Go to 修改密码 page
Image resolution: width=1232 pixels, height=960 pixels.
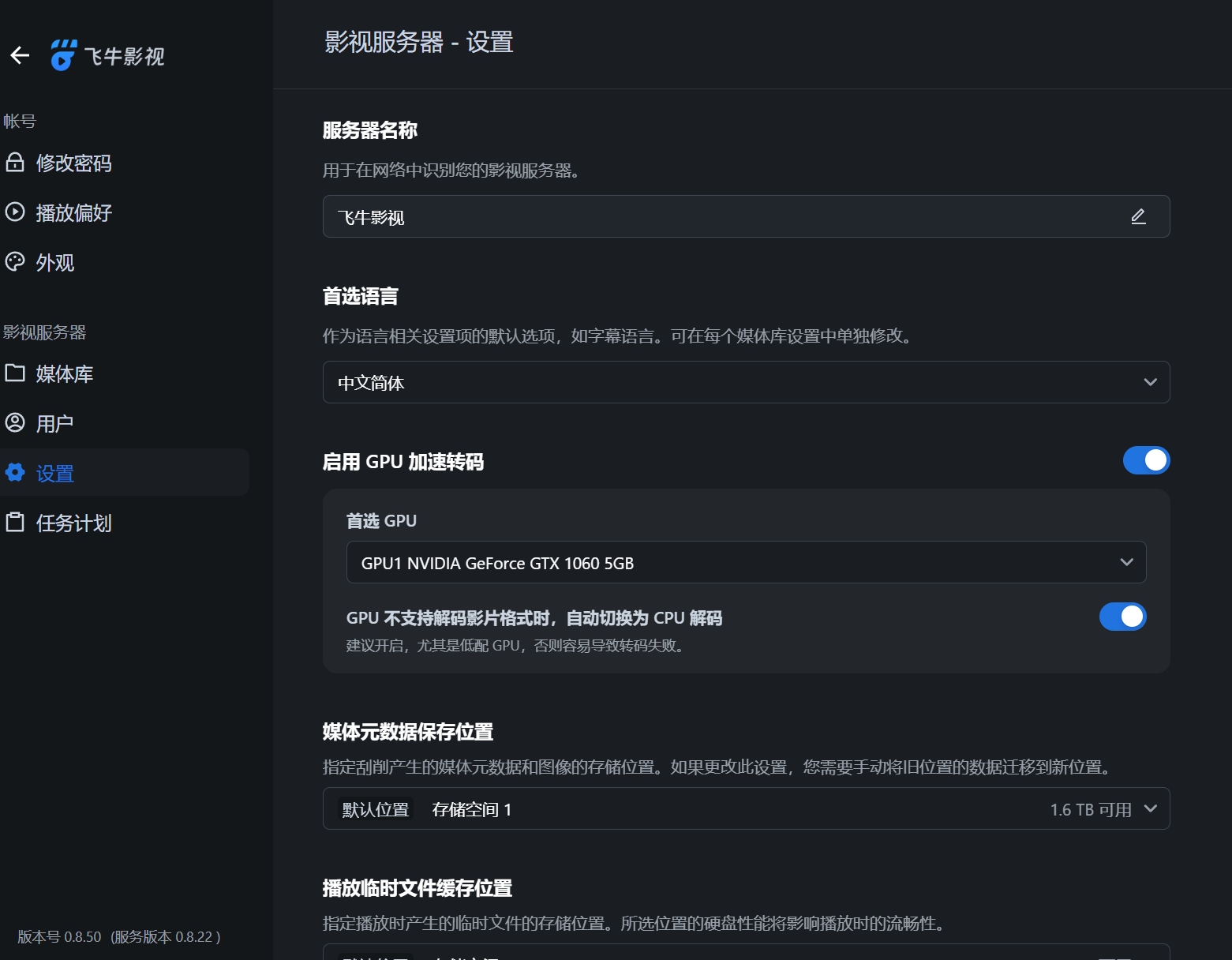point(74,163)
